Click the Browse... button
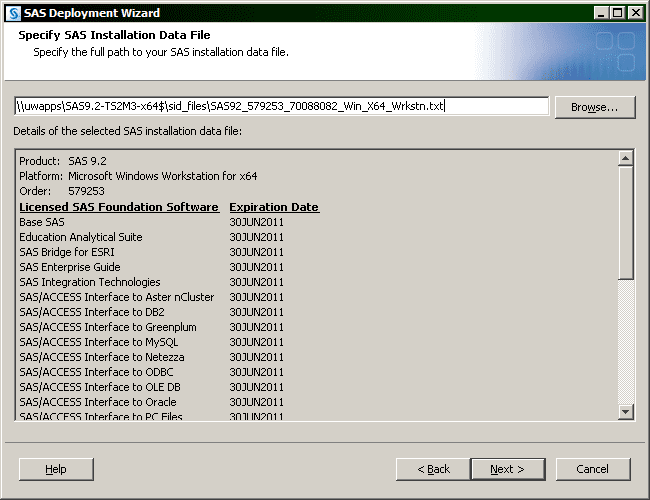Viewport: 650px width, 500px height. coord(594,107)
